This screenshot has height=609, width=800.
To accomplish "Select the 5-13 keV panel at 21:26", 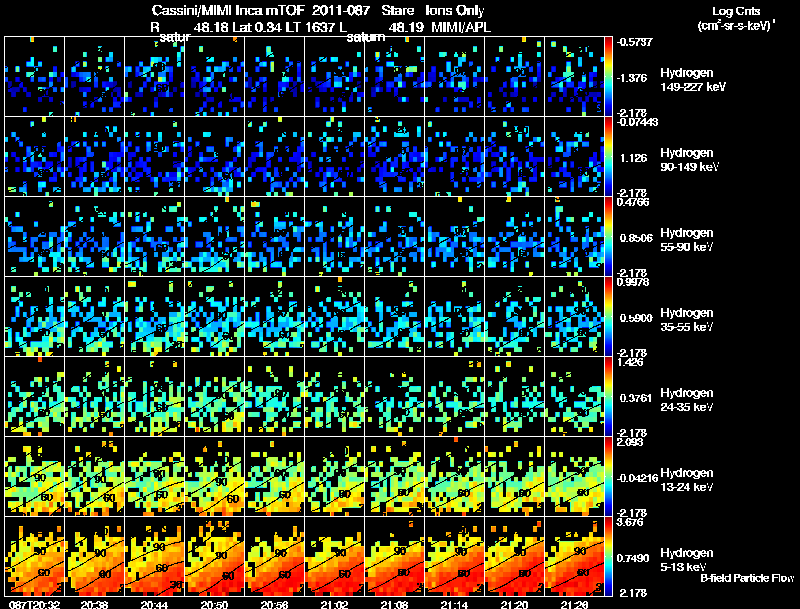I will coord(575,557).
